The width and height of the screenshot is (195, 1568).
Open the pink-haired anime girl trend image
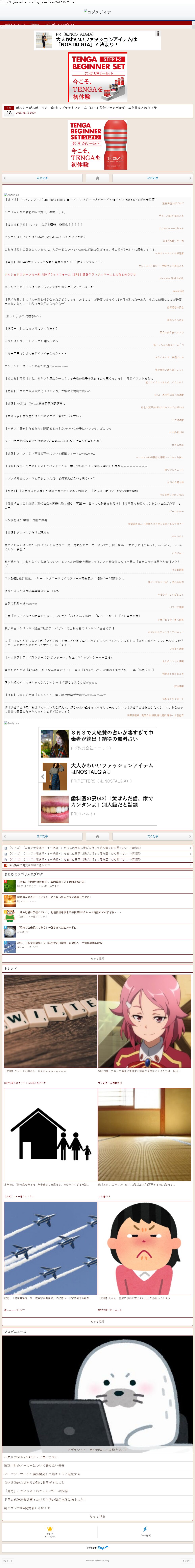(144, 1021)
